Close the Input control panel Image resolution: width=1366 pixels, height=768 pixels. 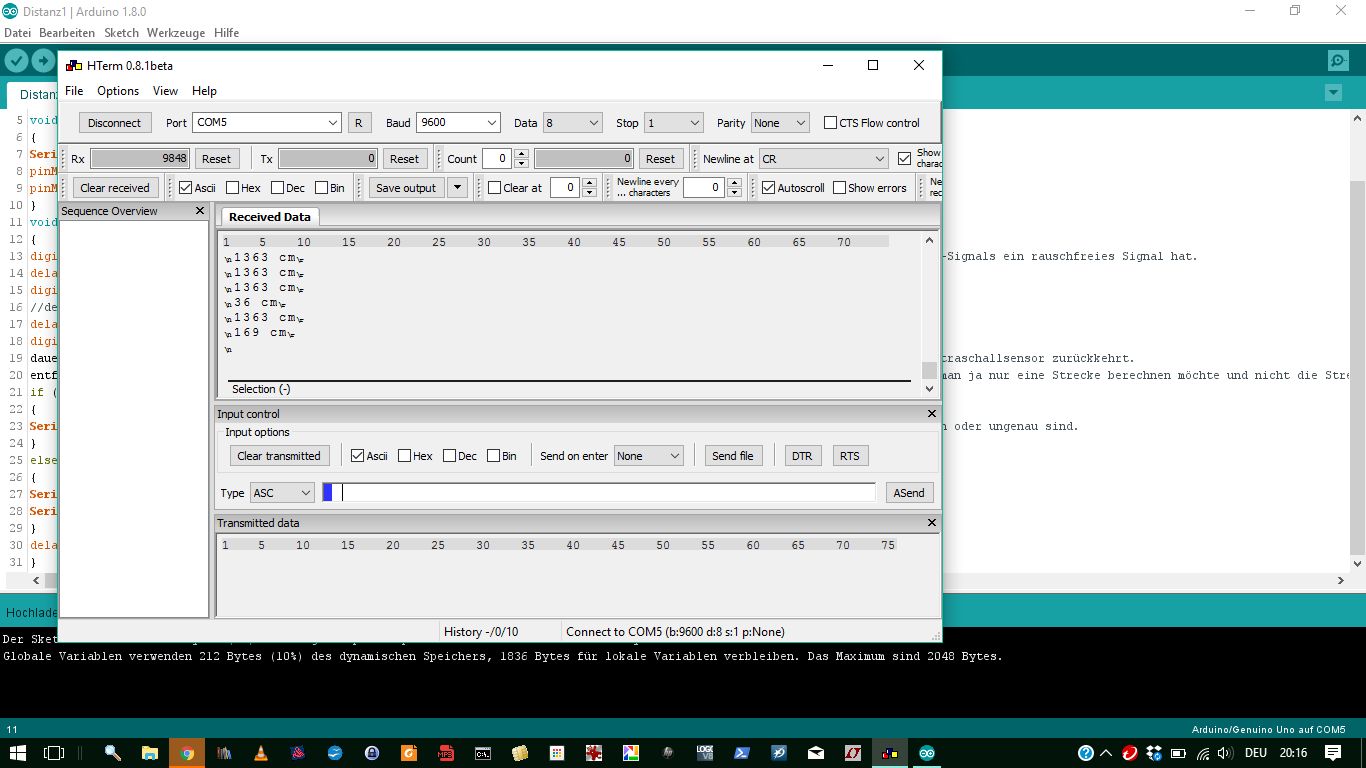pos(931,414)
